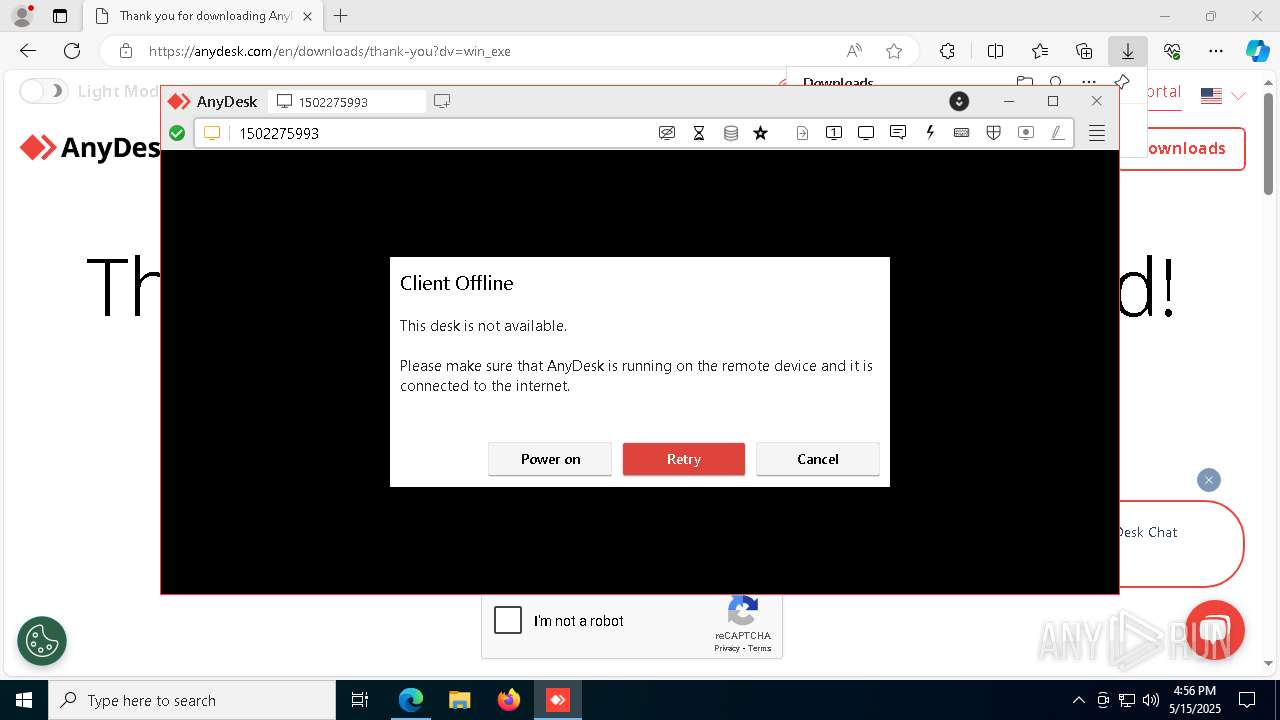Image resolution: width=1280 pixels, height=720 pixels.
Task: Open Edge collections icon
Action: coord(1084,51)
